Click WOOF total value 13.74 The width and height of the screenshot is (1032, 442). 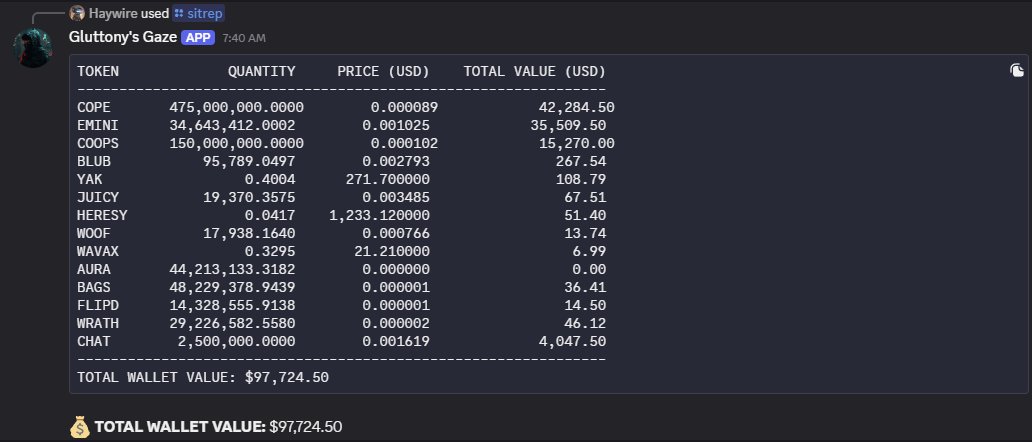pos(586,233)
